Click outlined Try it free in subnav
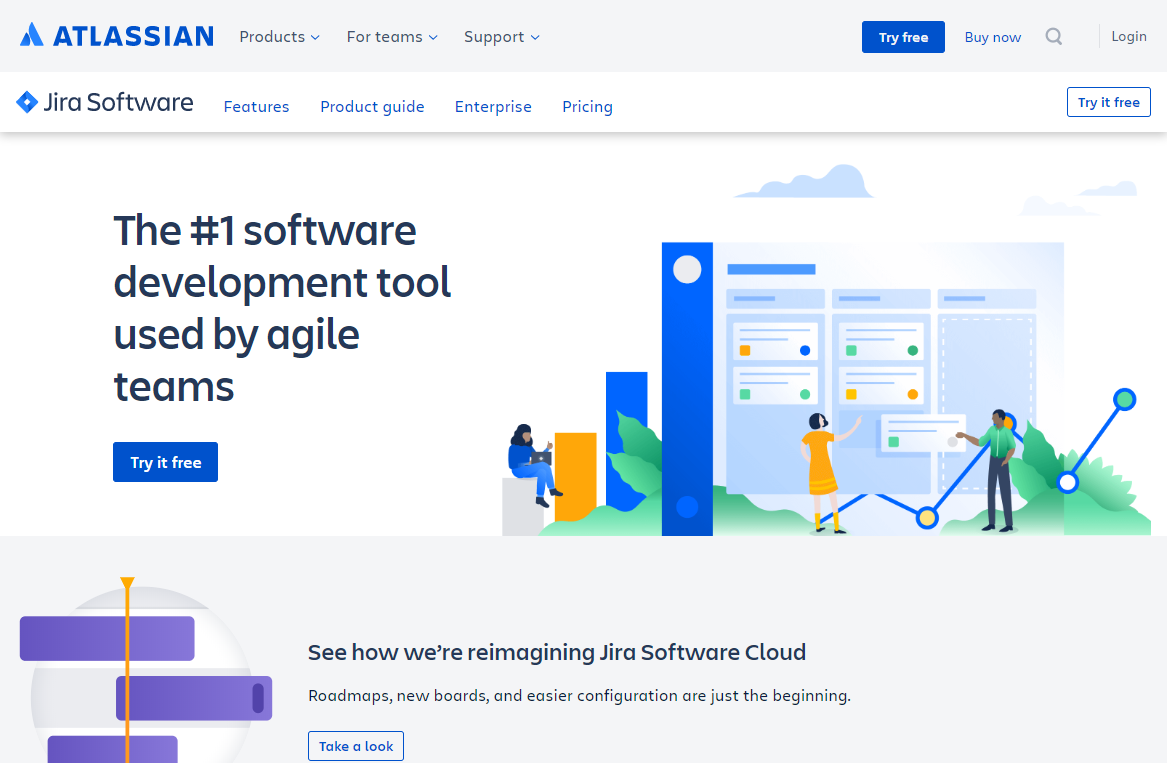Screen dimensions: 1167x763 [x=1108, y=102]
